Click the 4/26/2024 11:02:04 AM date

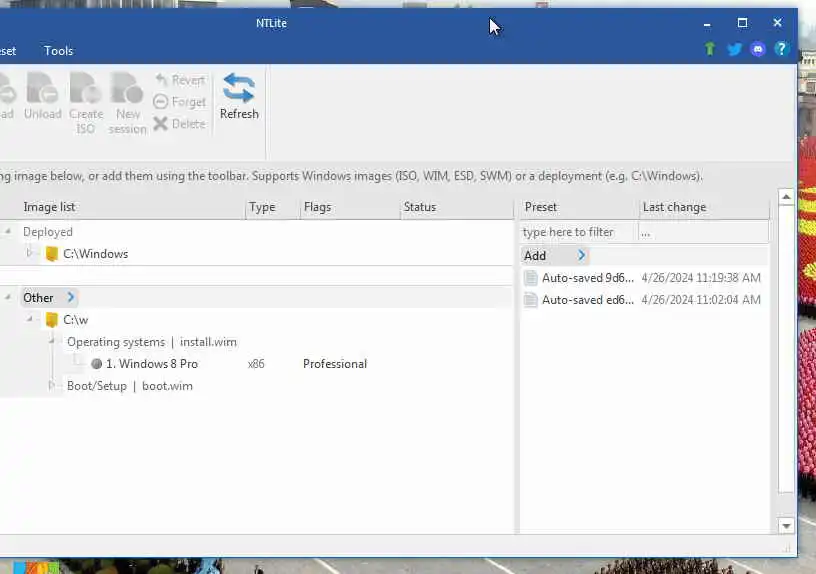pos(701,300)
